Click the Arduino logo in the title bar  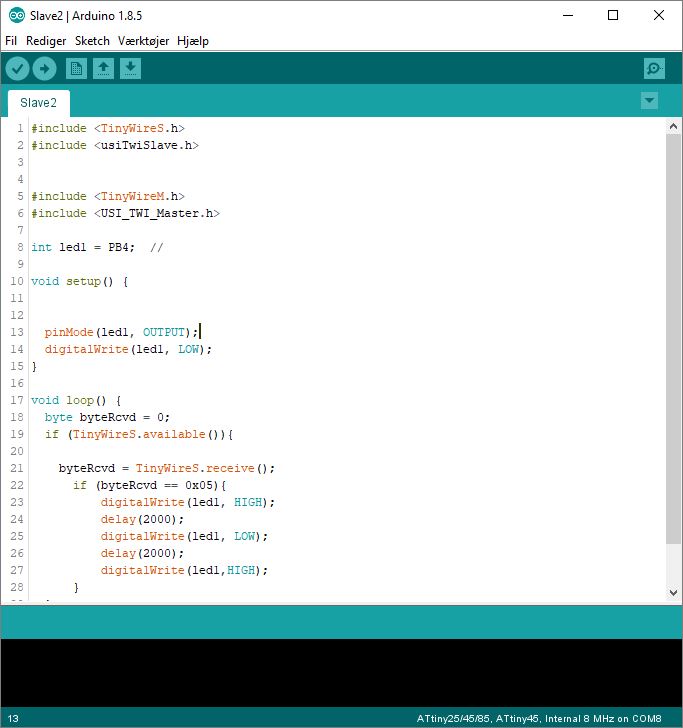point(17,15)
